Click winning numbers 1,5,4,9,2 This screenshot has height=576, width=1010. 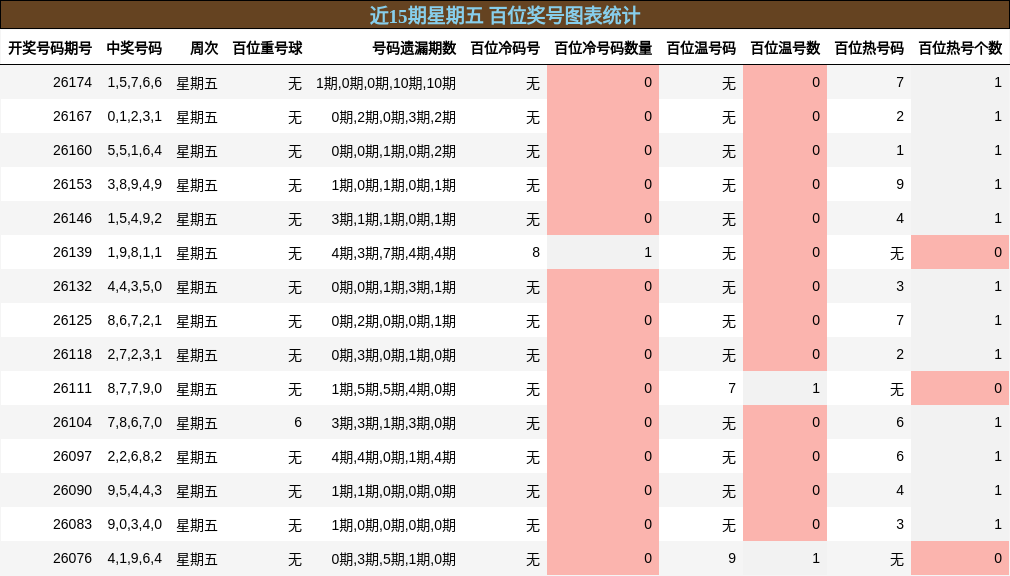click(135, 218)
